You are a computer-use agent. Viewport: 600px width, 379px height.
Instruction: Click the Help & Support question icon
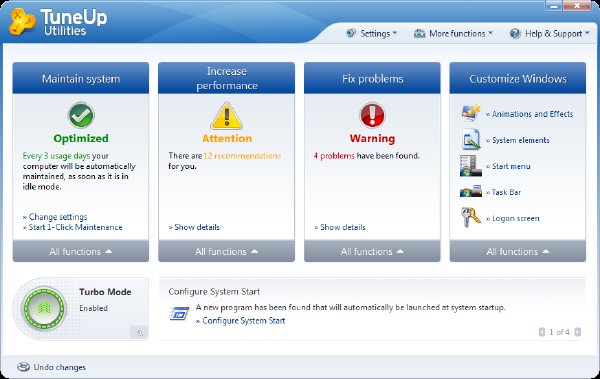[x=515, y=34]
